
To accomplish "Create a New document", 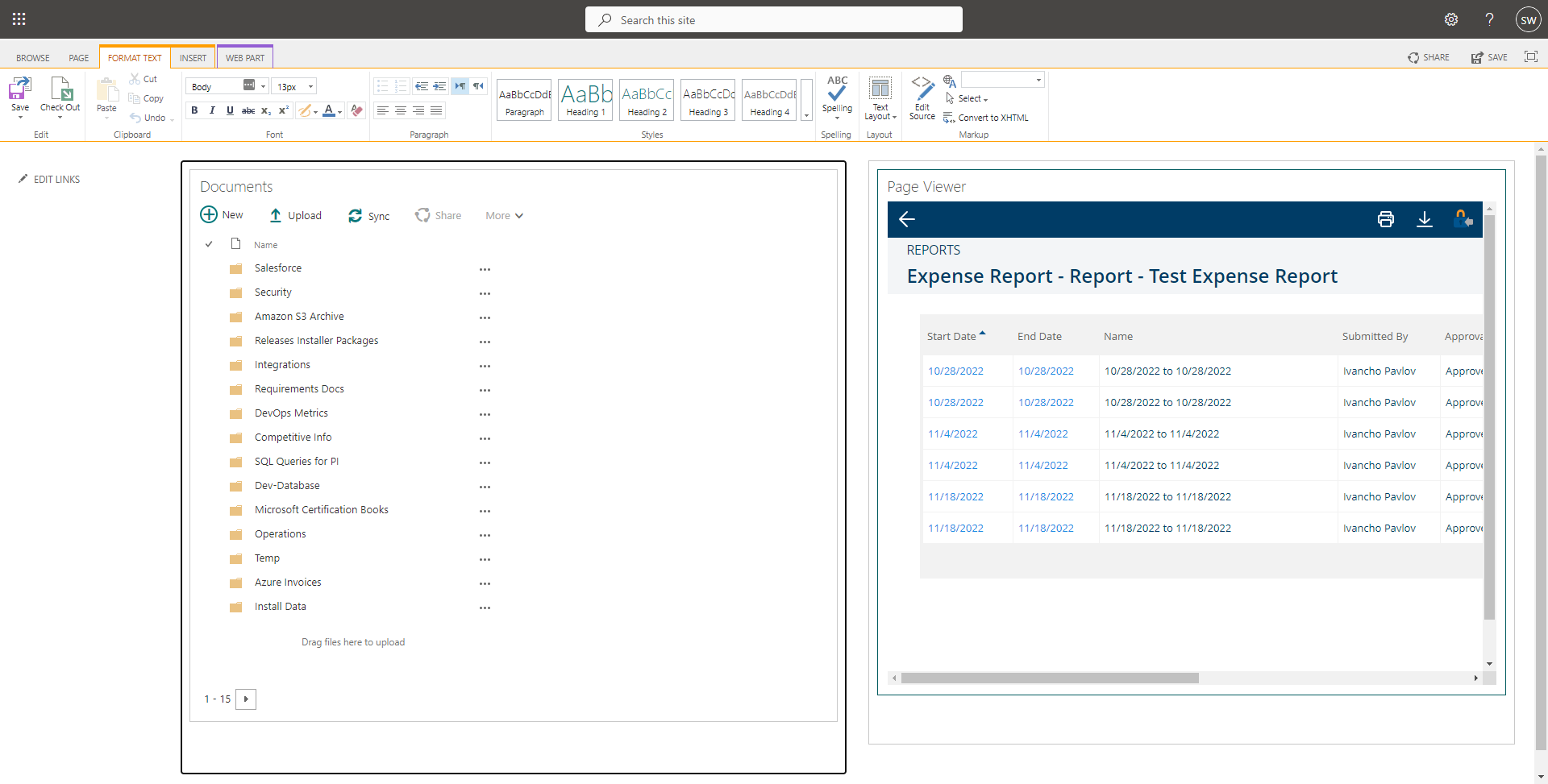I will (222, 214).
